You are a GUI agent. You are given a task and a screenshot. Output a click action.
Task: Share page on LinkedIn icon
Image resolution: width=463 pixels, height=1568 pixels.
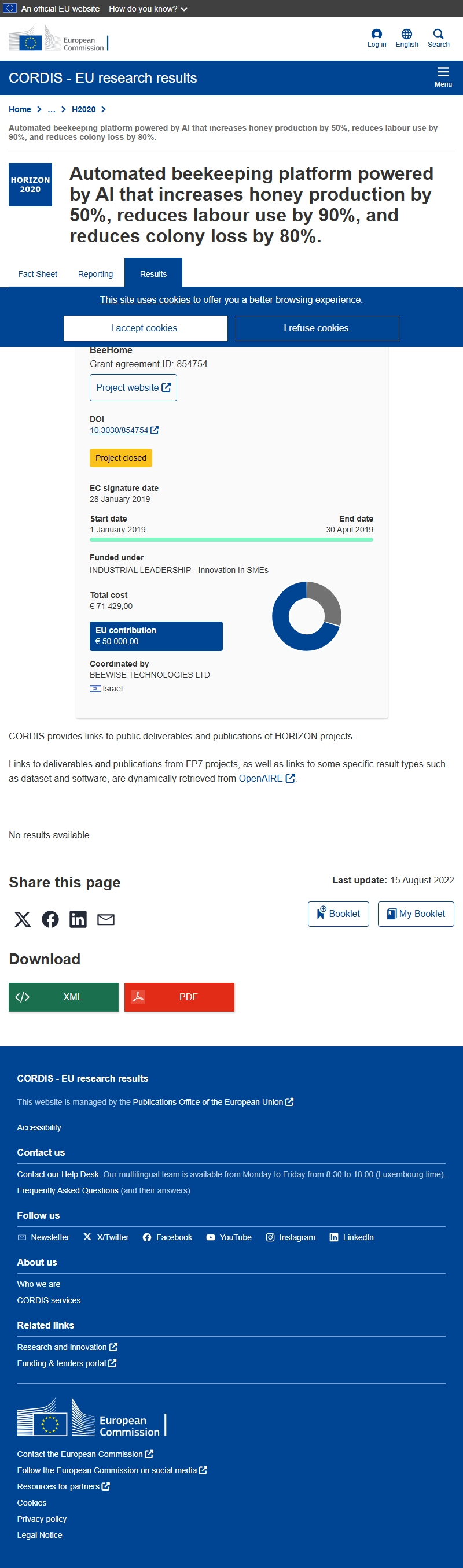[x=78, y=919]
